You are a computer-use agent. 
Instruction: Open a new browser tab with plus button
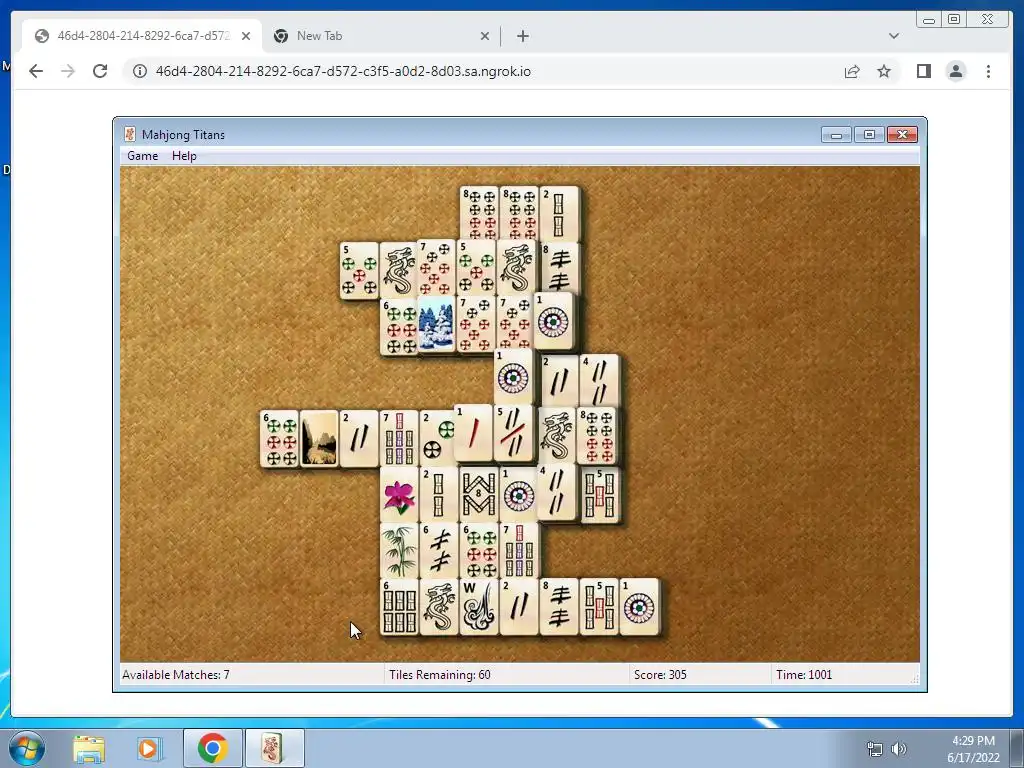pyautogui.click(x=522, y=36)
